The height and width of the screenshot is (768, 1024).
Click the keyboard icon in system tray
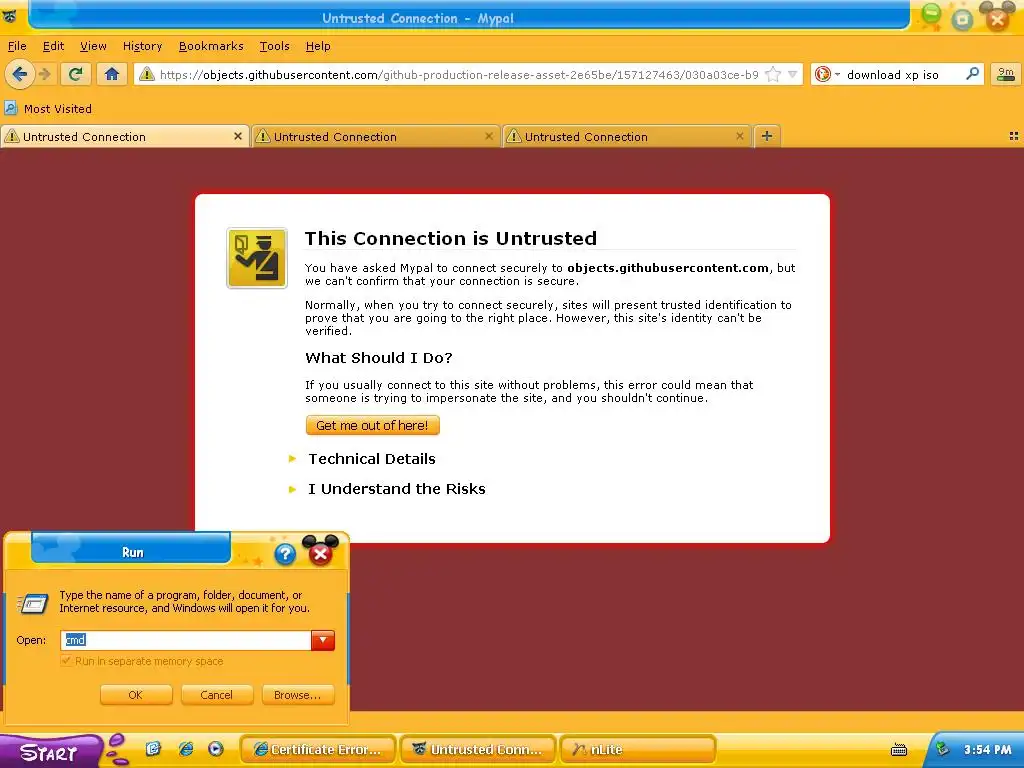pos(899,750)
